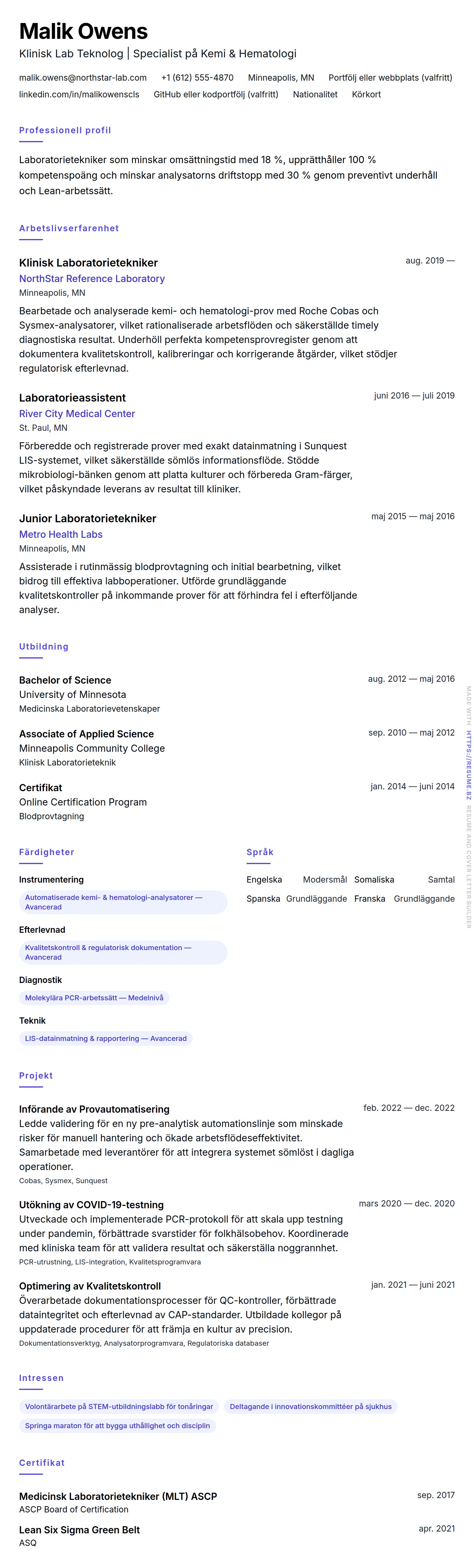474x1568 pixels.
Task: Open the Metro Health Labs link
Action: click(x=61, y=535)
